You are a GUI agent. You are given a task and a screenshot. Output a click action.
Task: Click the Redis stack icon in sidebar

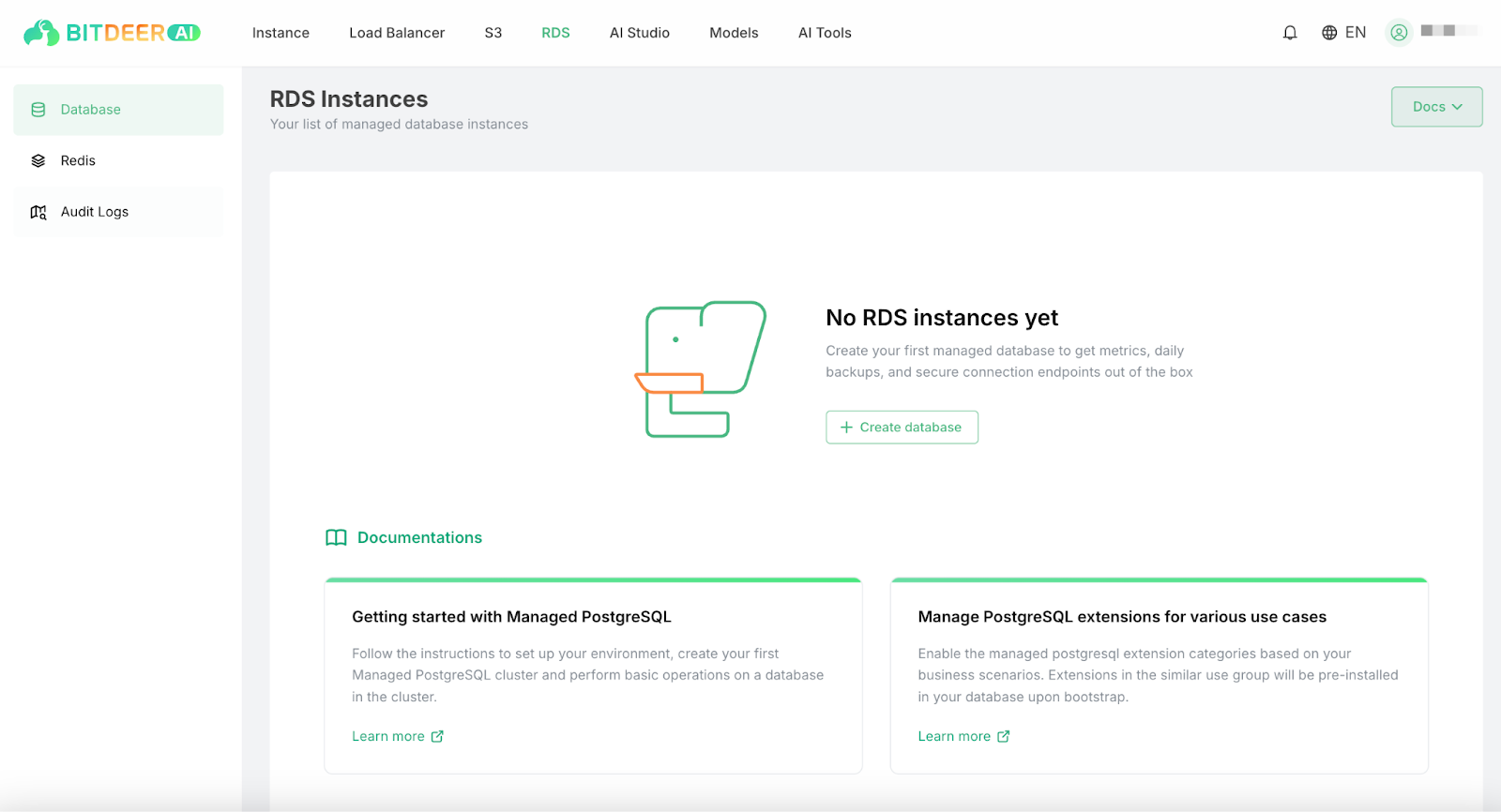tap(38, 161)
